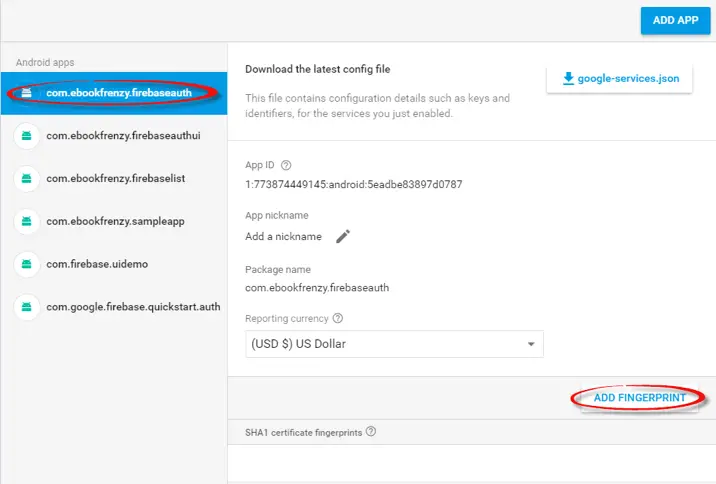Select com.google.firebase.quickstart.auth app
The image size is (716, 484).
[x=133, y=308]
